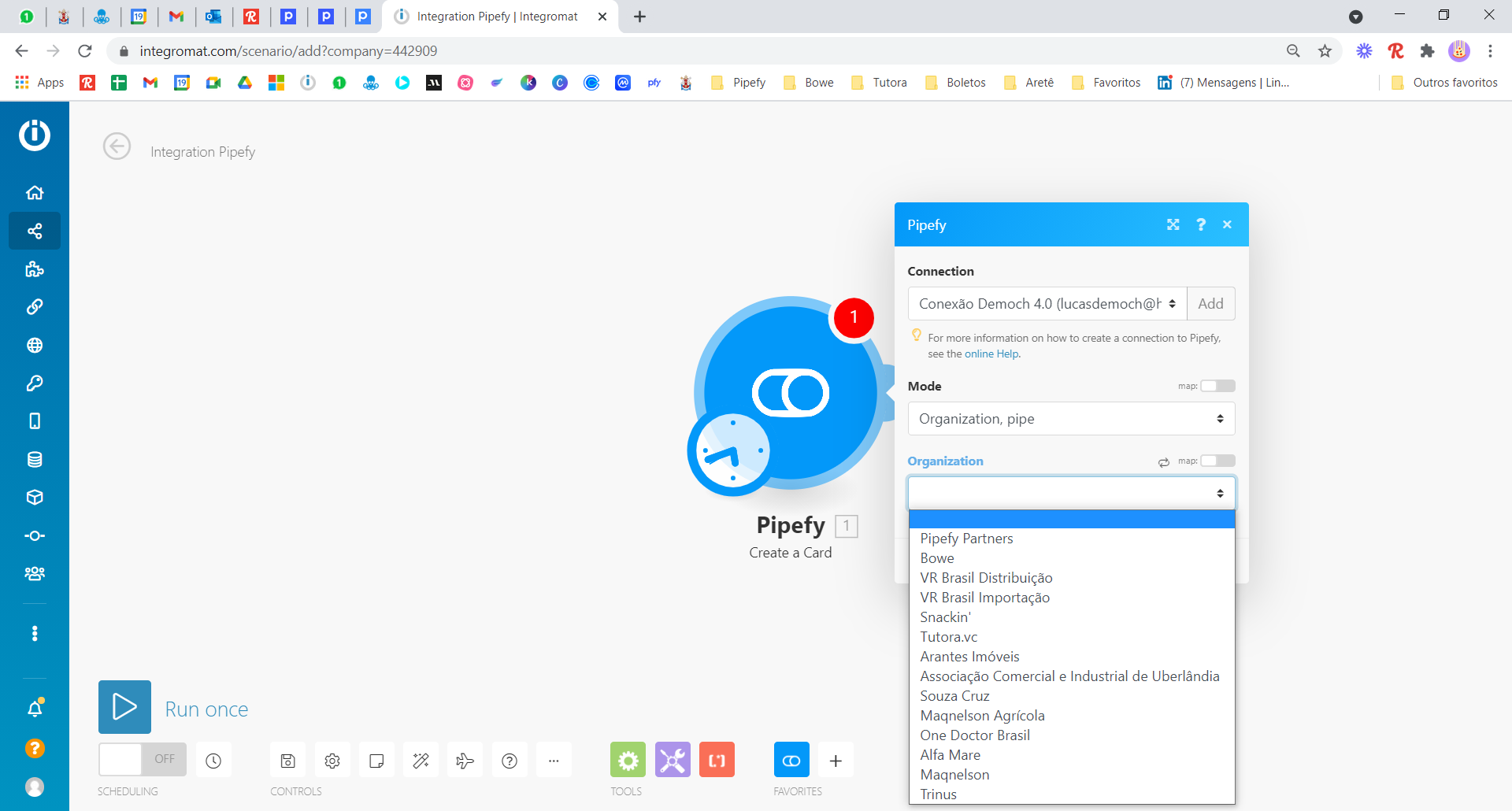This screenshot has height=811, width=1512.
Task: Click the module clock schedule badge
Action: [x=732, y=452]
